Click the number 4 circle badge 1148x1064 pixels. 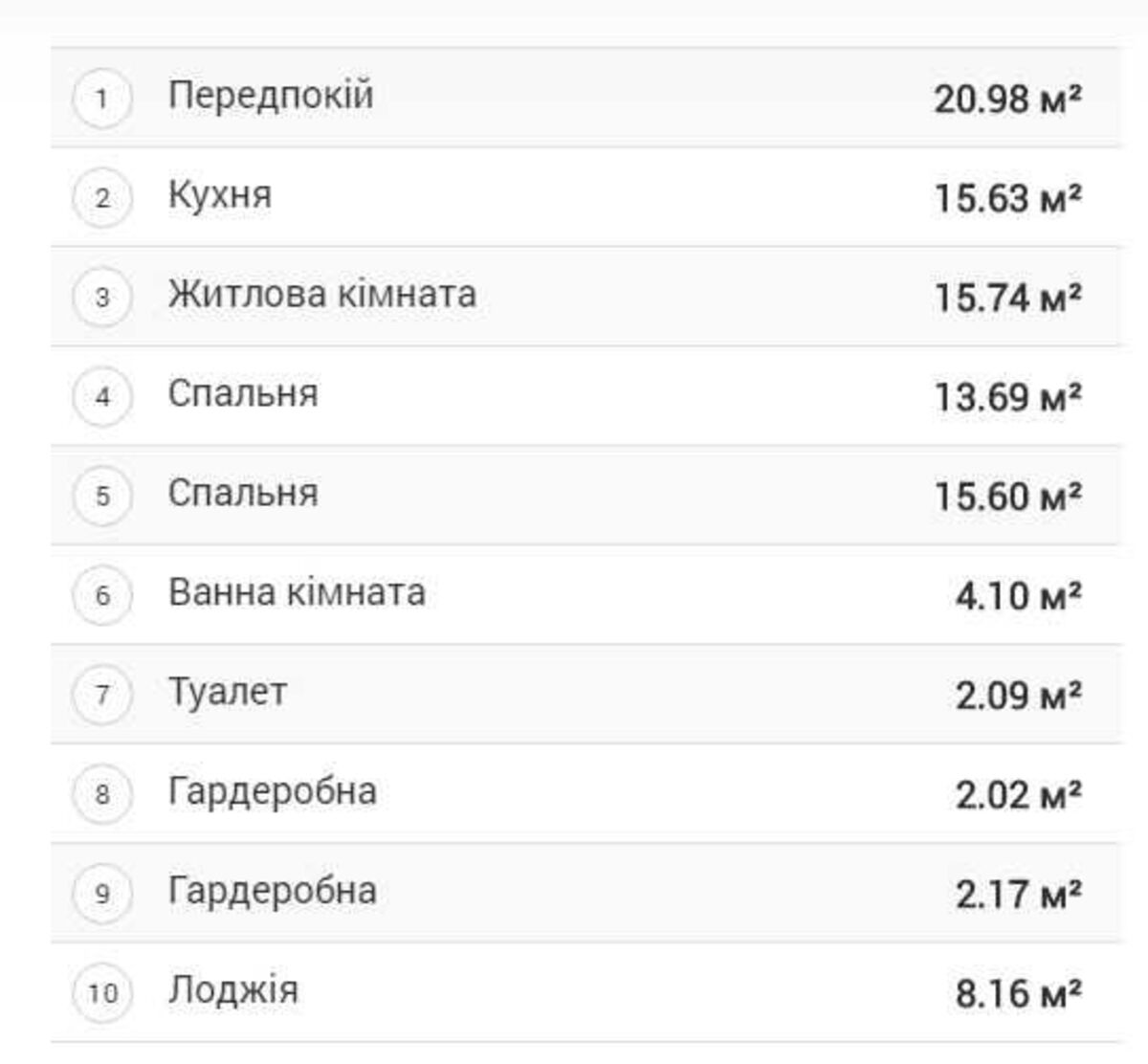pos(102,397)
